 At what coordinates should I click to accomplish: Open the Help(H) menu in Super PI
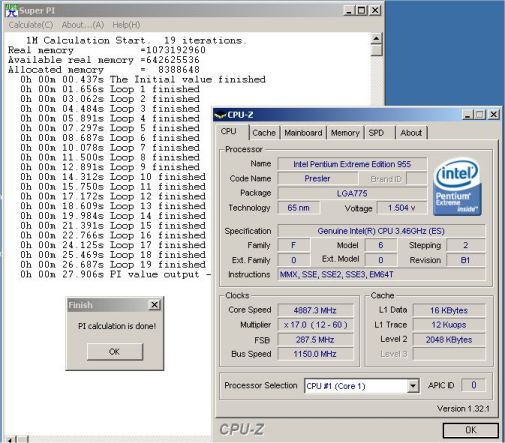coord(126,25)
